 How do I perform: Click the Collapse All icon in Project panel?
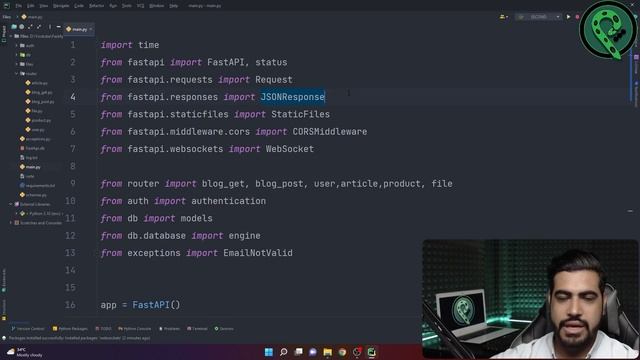[39, 27]
